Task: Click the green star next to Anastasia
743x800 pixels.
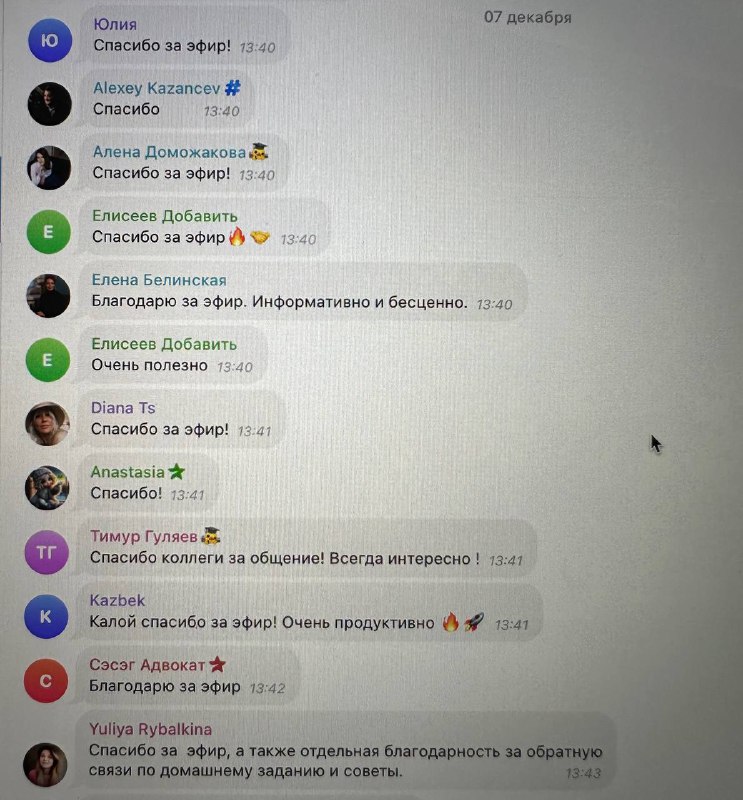Action: [176, 471]
